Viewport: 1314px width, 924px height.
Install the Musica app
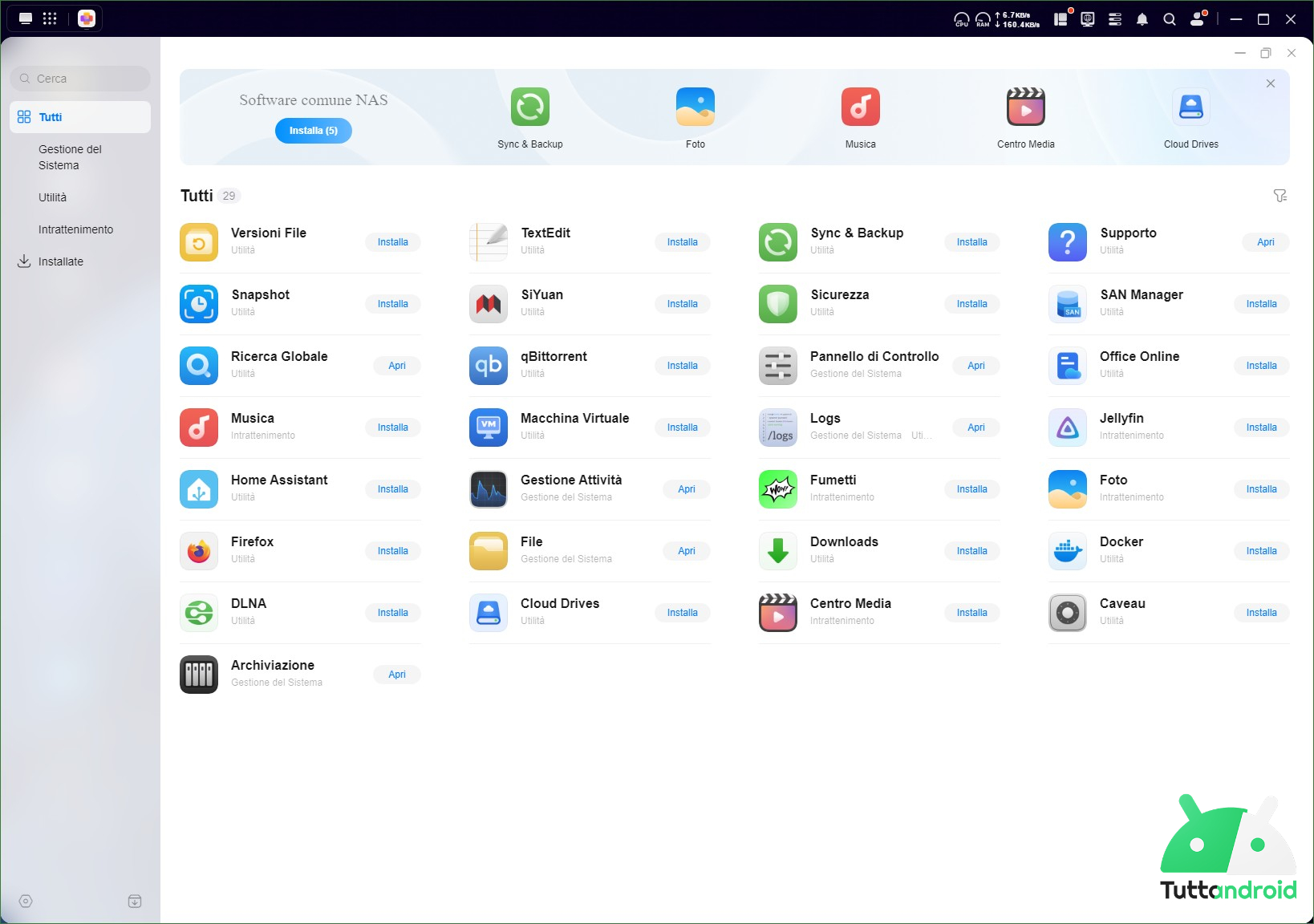pos(393,428)
